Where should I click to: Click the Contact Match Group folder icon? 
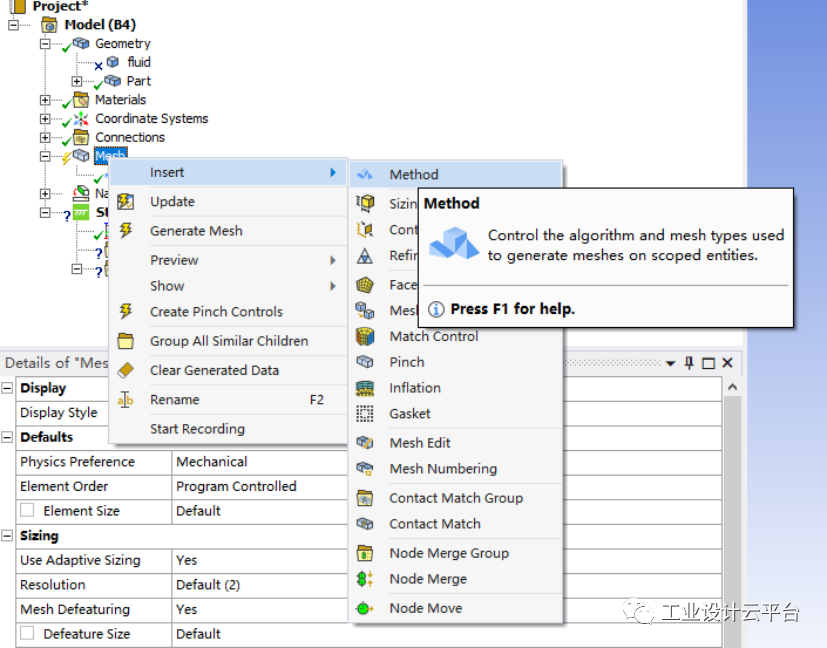365,498
